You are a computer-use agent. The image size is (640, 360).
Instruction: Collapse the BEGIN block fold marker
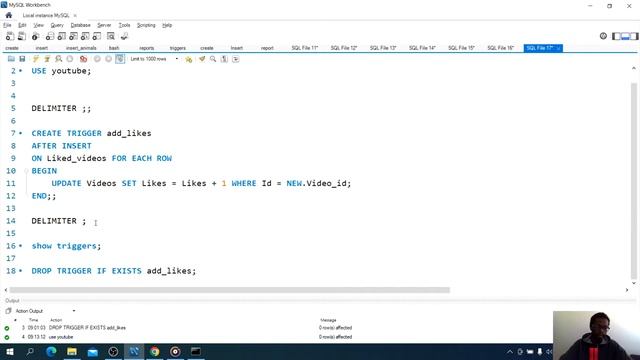(27, 171)
